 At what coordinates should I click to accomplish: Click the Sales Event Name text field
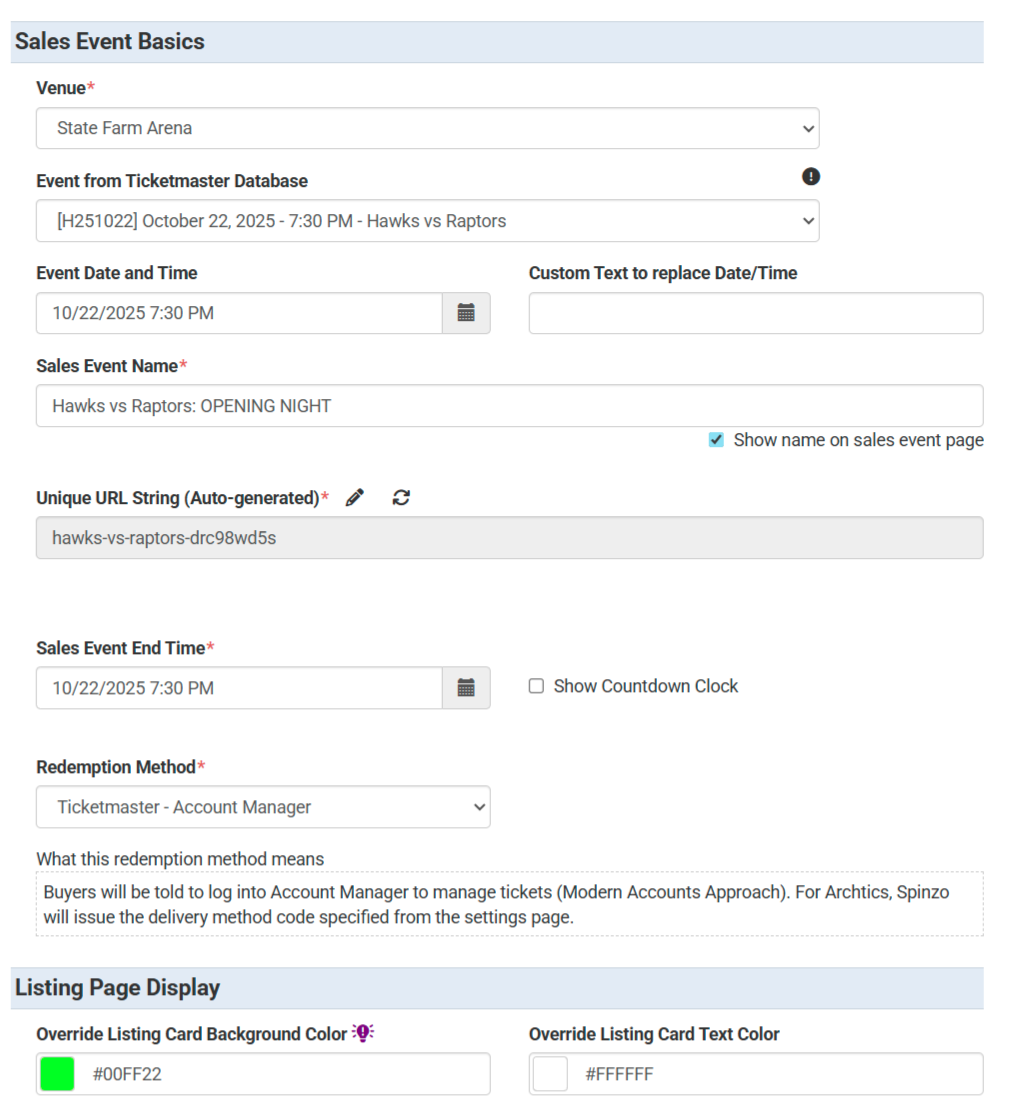pyautogui.click(x=509, y=406)
